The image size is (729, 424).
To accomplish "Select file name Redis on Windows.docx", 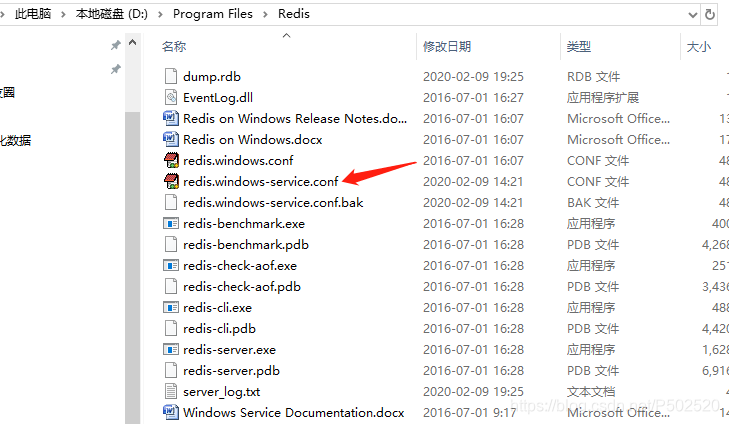I will click(253, 139).
